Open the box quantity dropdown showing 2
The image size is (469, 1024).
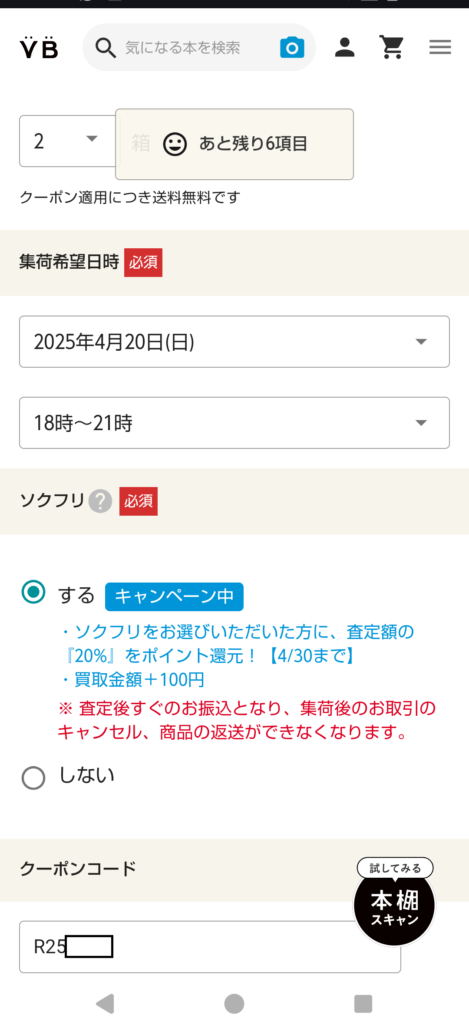pyautogui.click(x=68, y=141)
